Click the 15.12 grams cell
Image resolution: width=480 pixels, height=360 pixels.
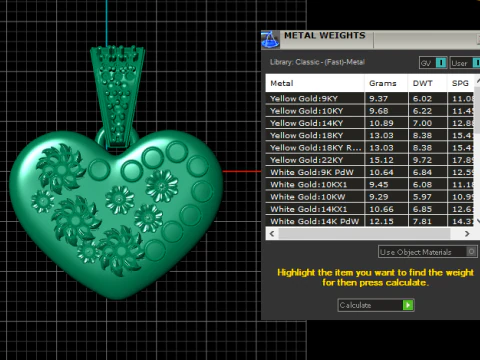(x=386, y=160)
